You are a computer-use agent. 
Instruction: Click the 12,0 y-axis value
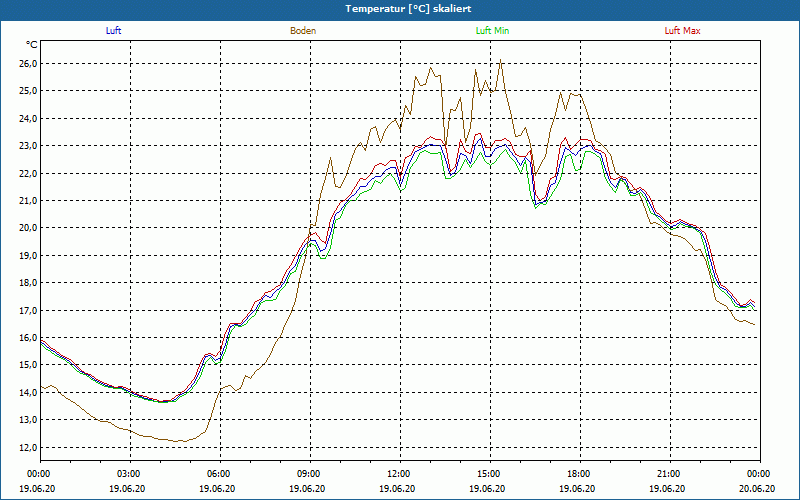coord(29,447)
